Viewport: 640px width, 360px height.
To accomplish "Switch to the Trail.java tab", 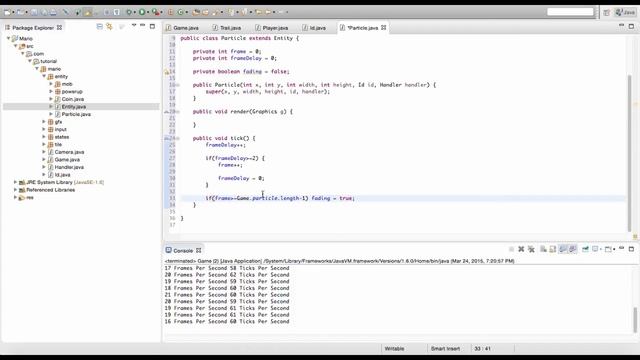I will pyautogui.click(x=227, y=28).
